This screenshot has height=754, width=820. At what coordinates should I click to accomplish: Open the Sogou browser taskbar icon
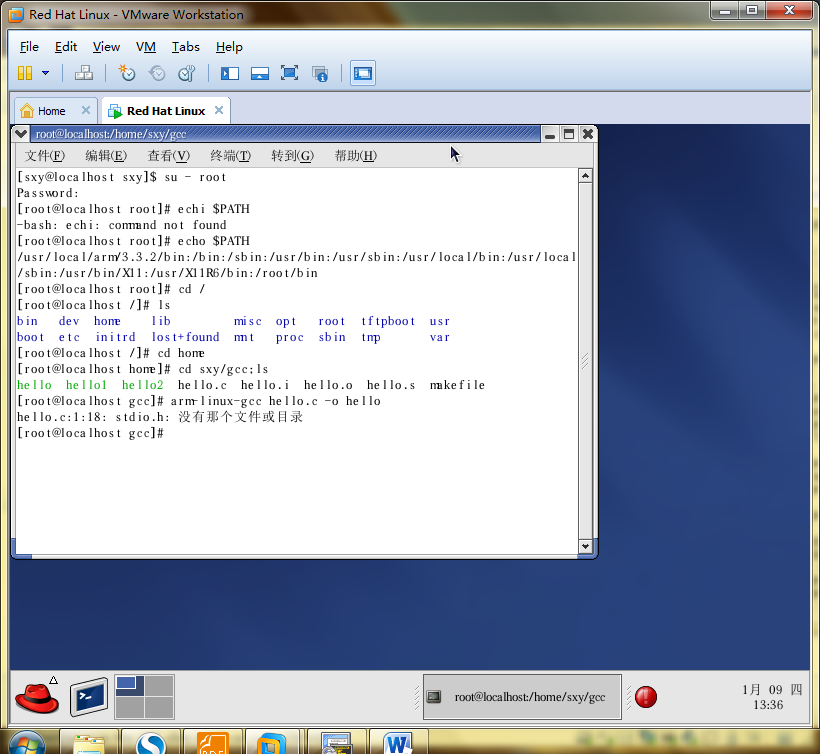151,742
